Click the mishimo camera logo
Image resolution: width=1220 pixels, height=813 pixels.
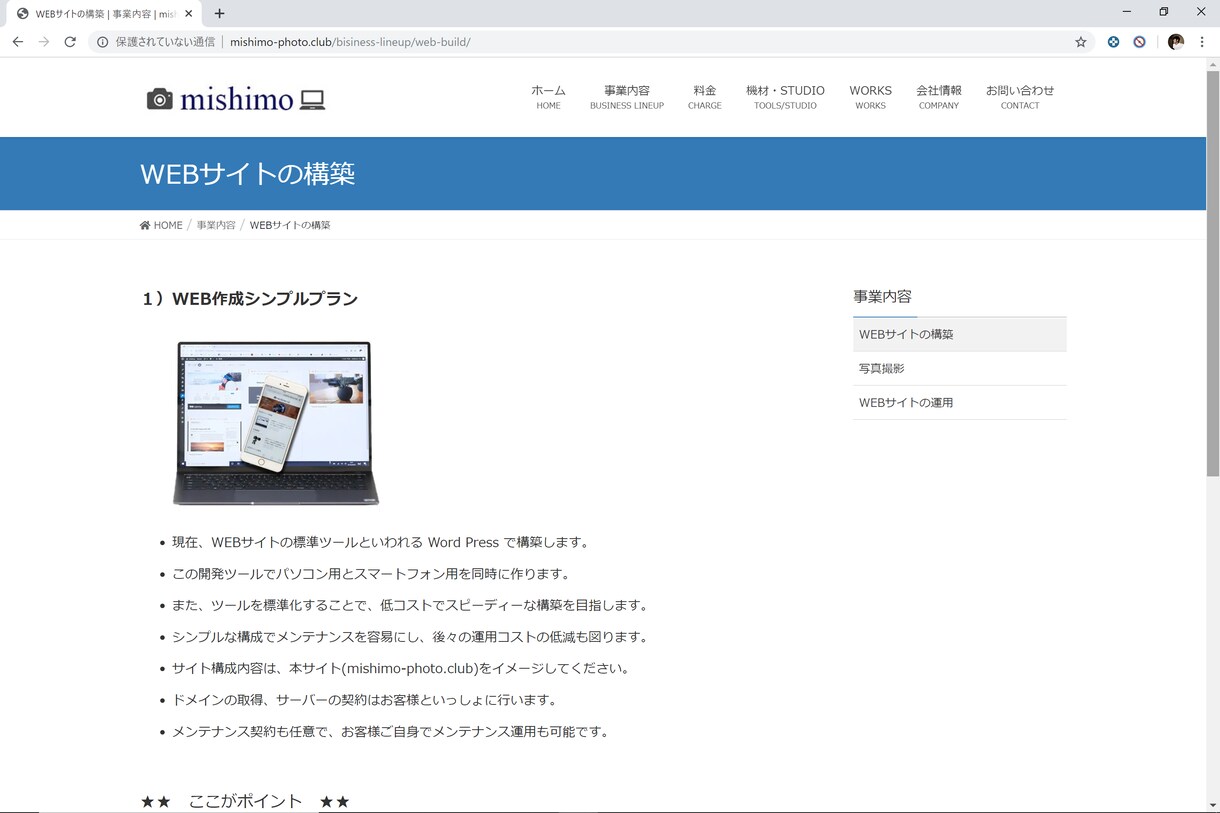point(236,99)
